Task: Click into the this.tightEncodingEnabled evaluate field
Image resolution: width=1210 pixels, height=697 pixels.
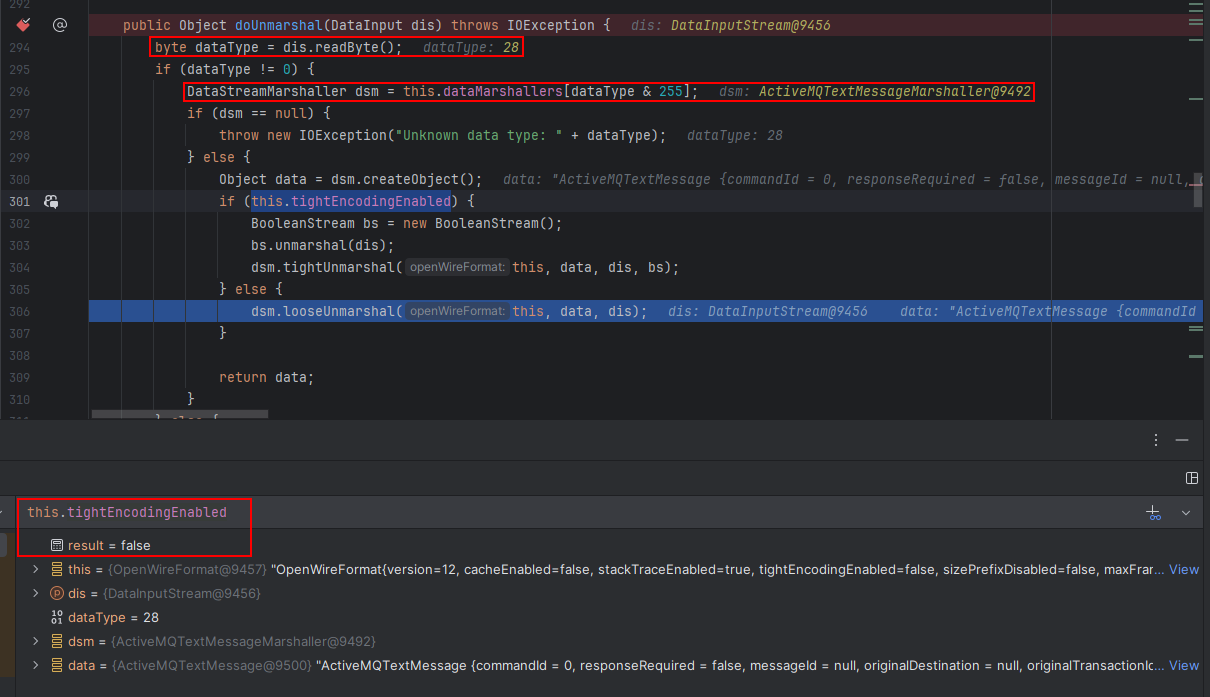Action: [x=580, y=512]
